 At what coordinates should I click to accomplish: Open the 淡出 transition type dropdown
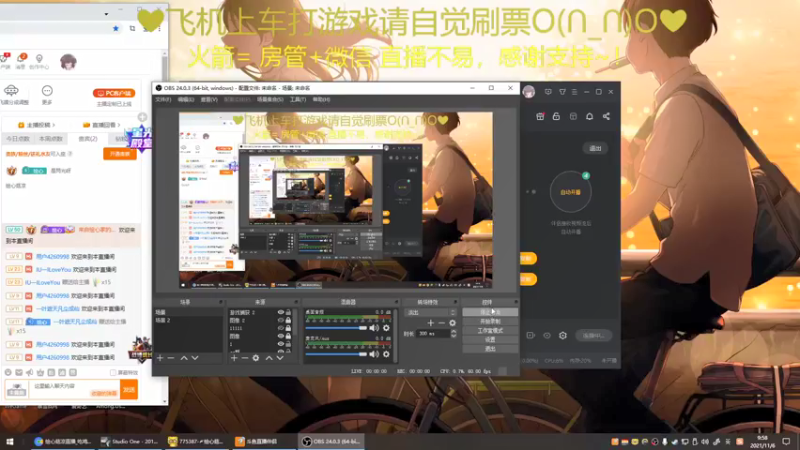[x=430, y=312]
